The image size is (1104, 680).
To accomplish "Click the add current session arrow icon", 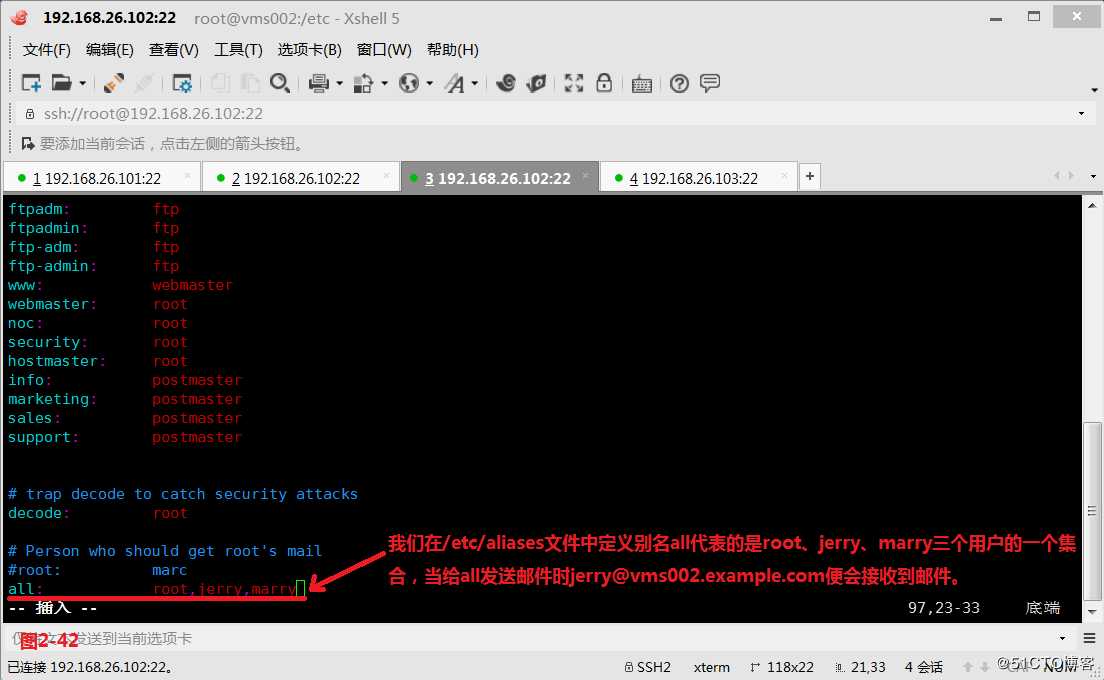I will pyautogui.click(x=28, y=144).
